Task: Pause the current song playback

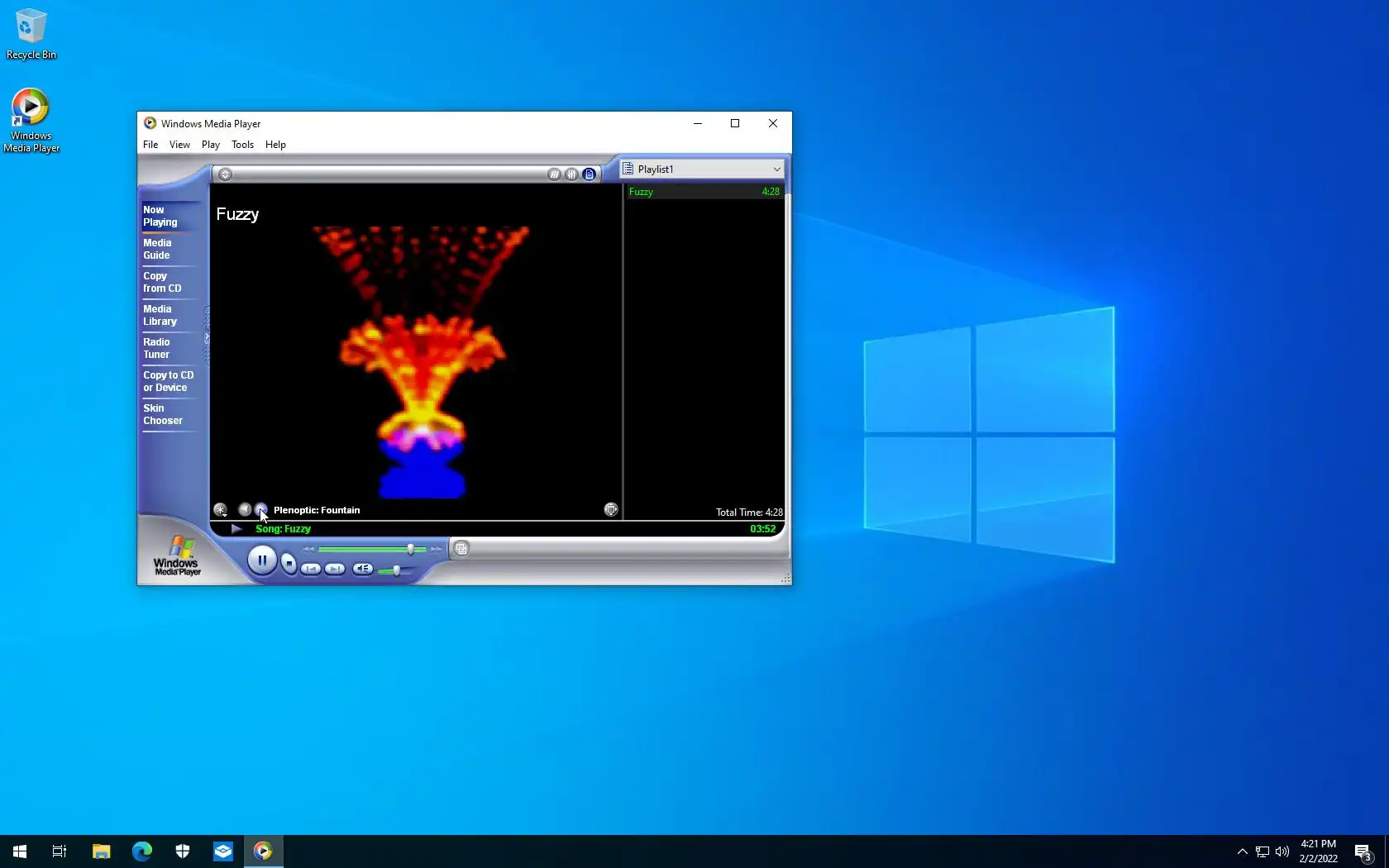Action: [x=262, y=560]
